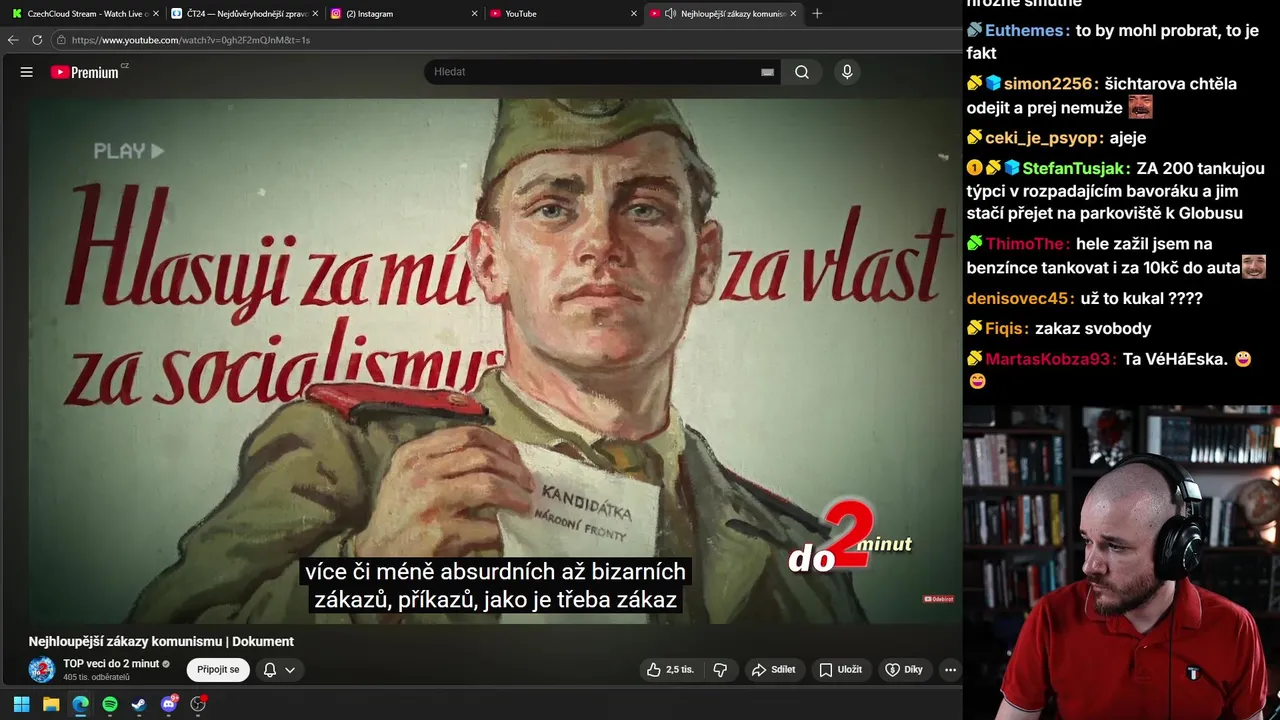Open File Explorer from taskbar
The height and width of the screenshot is (720, 1280).
click(x=51, y=704)
